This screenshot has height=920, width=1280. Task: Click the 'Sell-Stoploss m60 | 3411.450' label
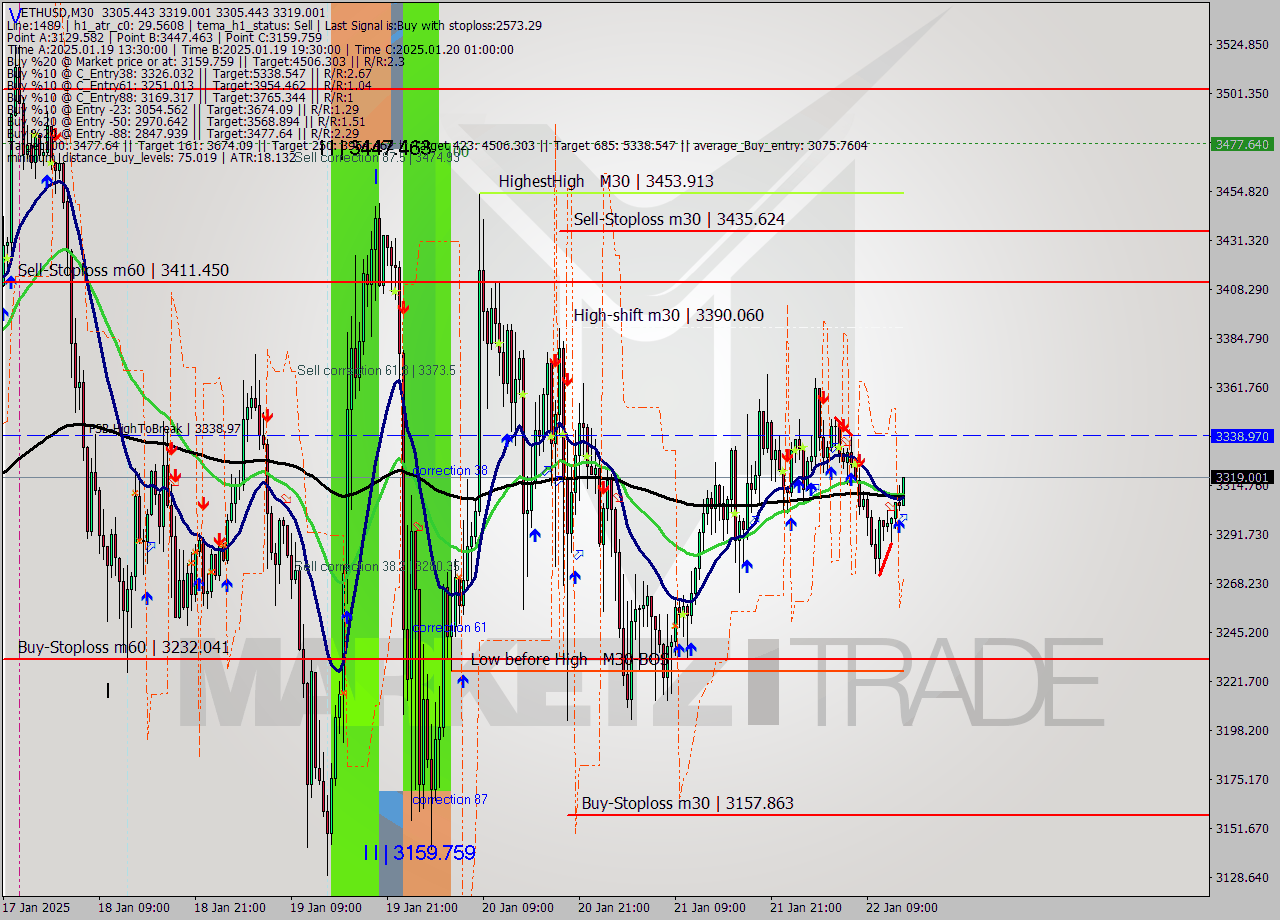coord(123,270)
